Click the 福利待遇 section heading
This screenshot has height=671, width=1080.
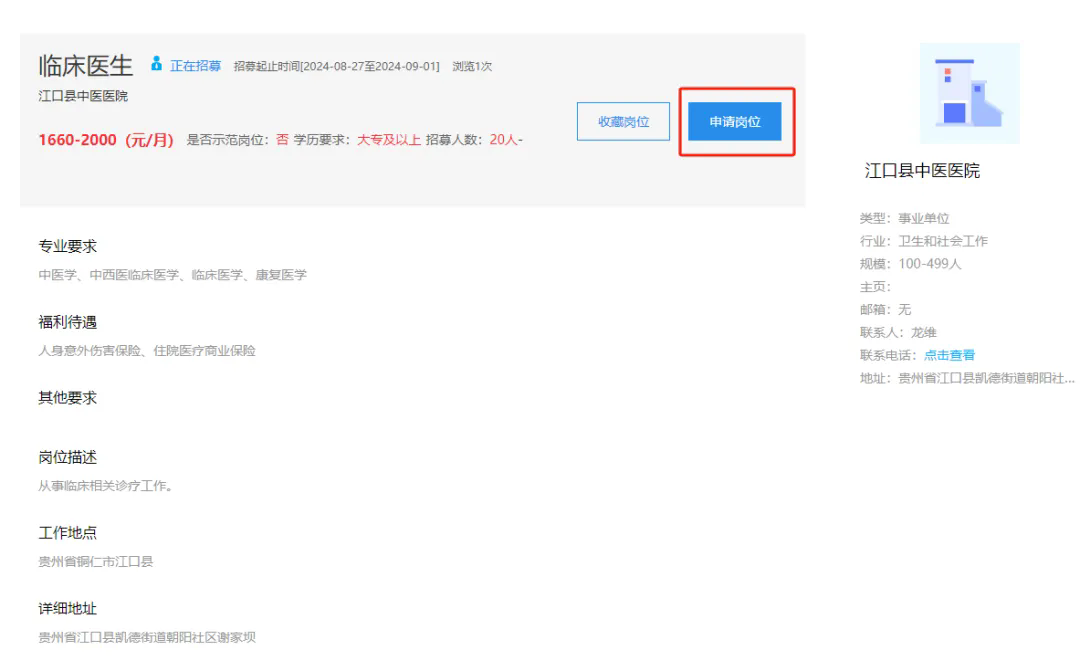coord(68,322)
